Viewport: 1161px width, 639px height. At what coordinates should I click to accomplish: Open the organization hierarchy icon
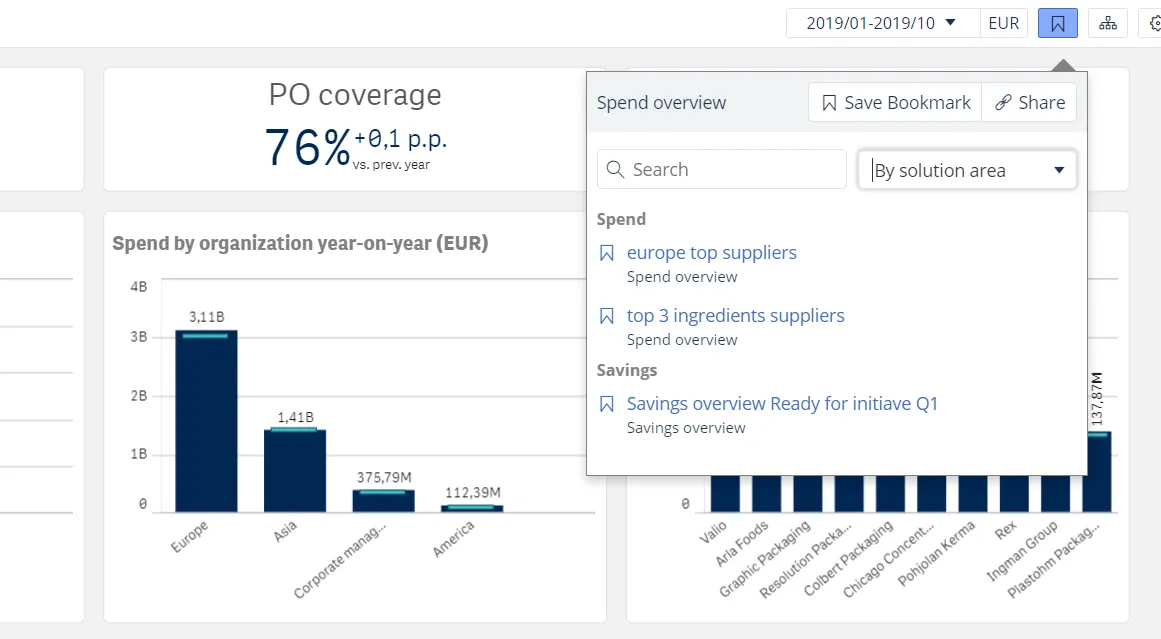click(1108, 23)
